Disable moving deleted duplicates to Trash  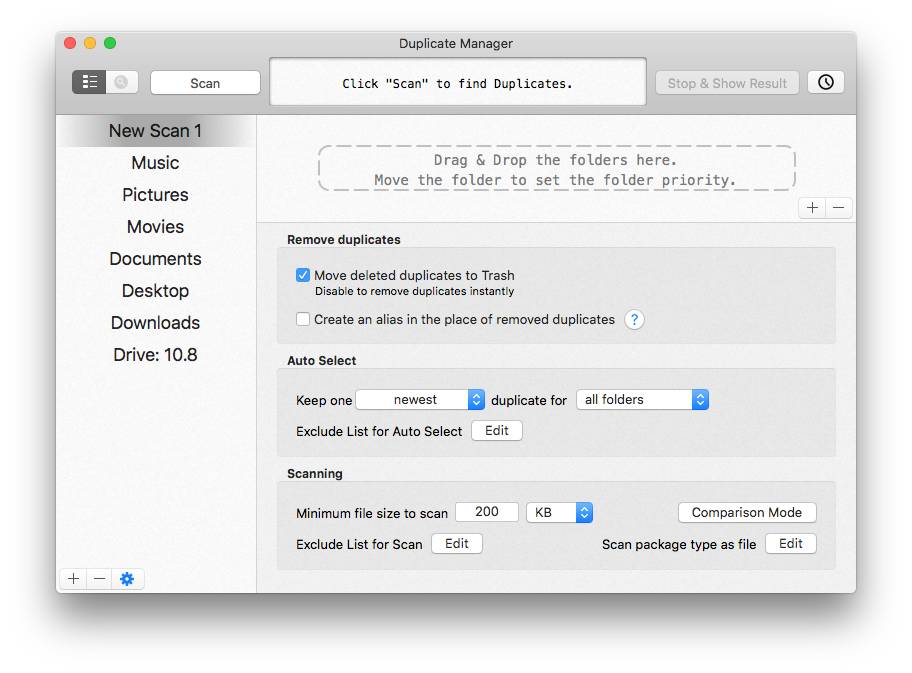click(x=302, y=275)
